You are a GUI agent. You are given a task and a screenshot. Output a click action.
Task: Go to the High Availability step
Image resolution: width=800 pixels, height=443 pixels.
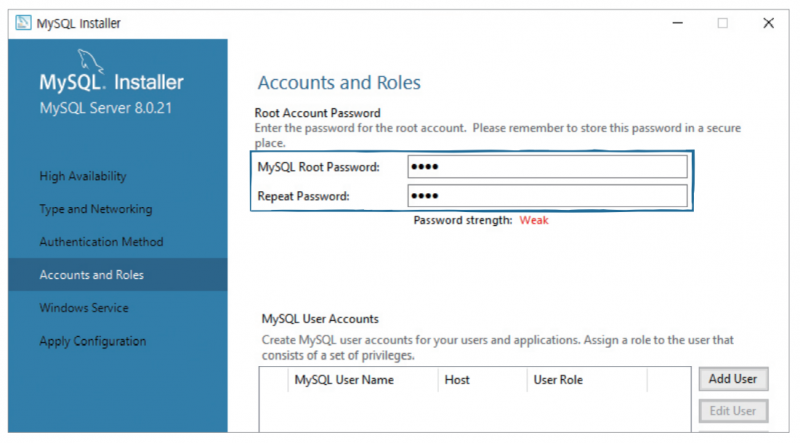pyautogui.click(x=83, y=176)
